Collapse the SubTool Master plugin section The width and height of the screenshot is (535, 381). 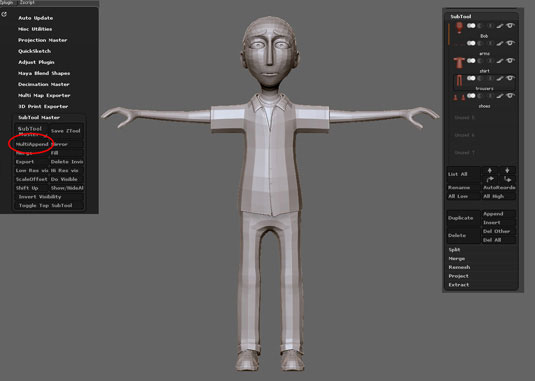click(x=39, y=117)
